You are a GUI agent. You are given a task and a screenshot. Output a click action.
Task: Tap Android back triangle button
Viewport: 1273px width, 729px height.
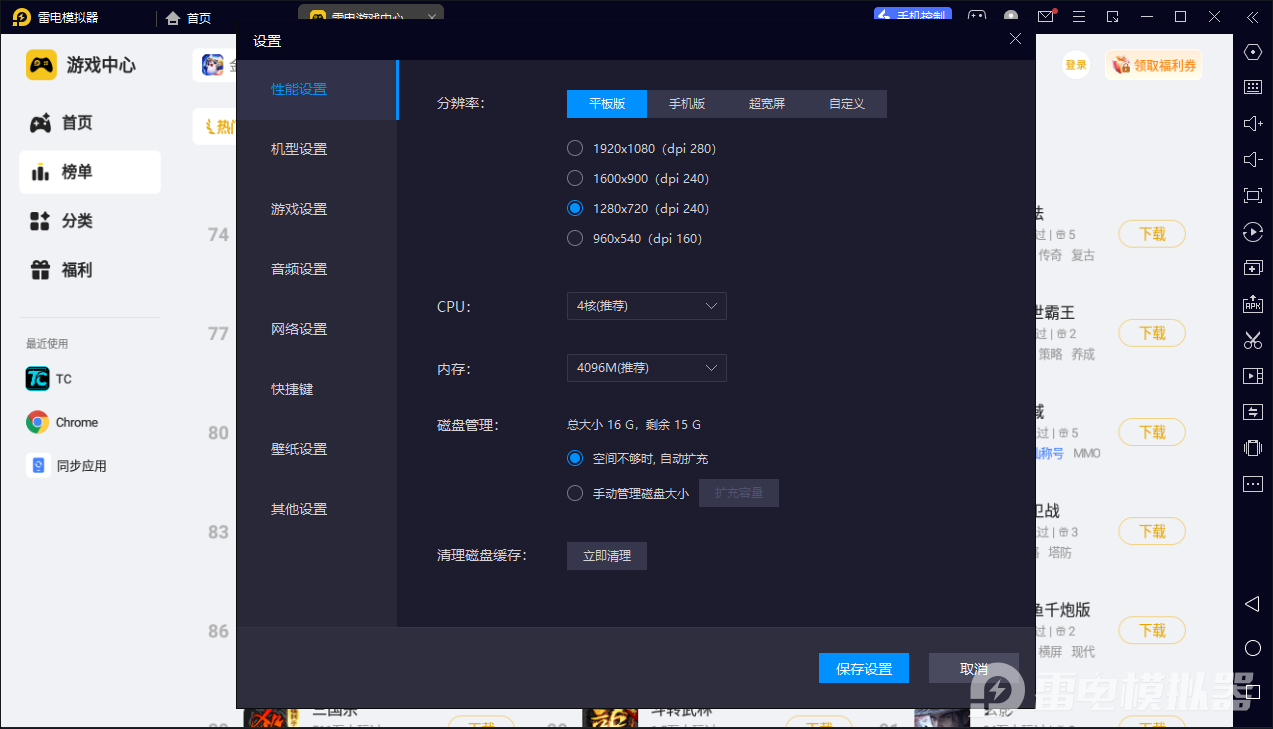[x=1252, y=604]
